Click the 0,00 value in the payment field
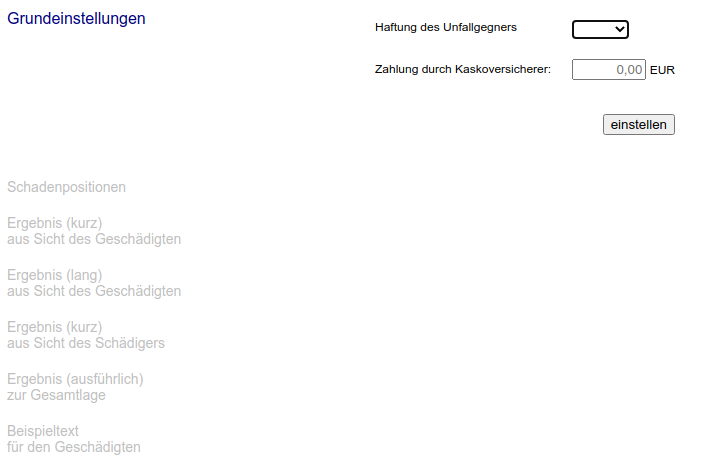This screenshot has height=465, width=712. coord(629,70)
